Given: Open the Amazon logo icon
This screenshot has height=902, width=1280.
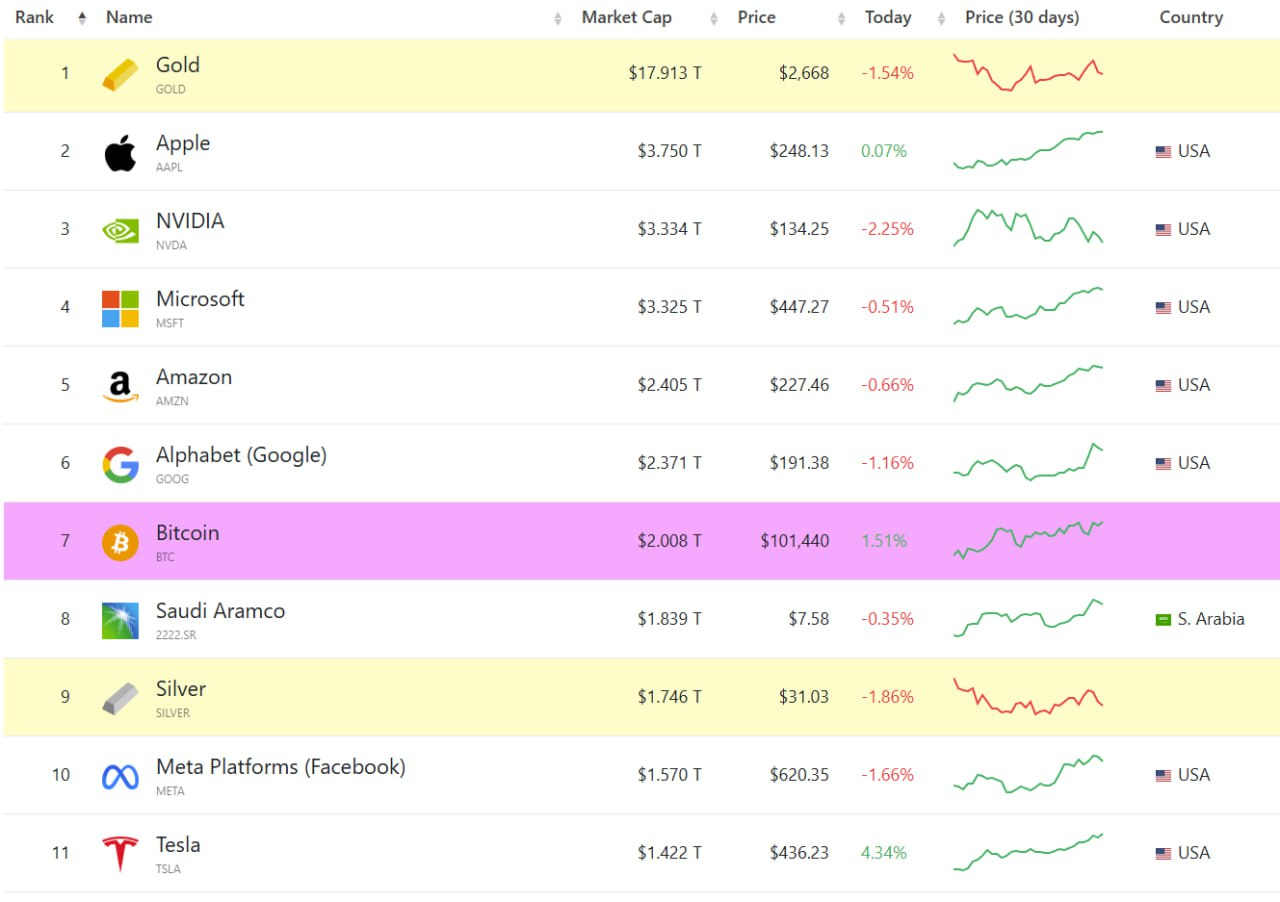Looking at the screenshot, I should point(120,387).
